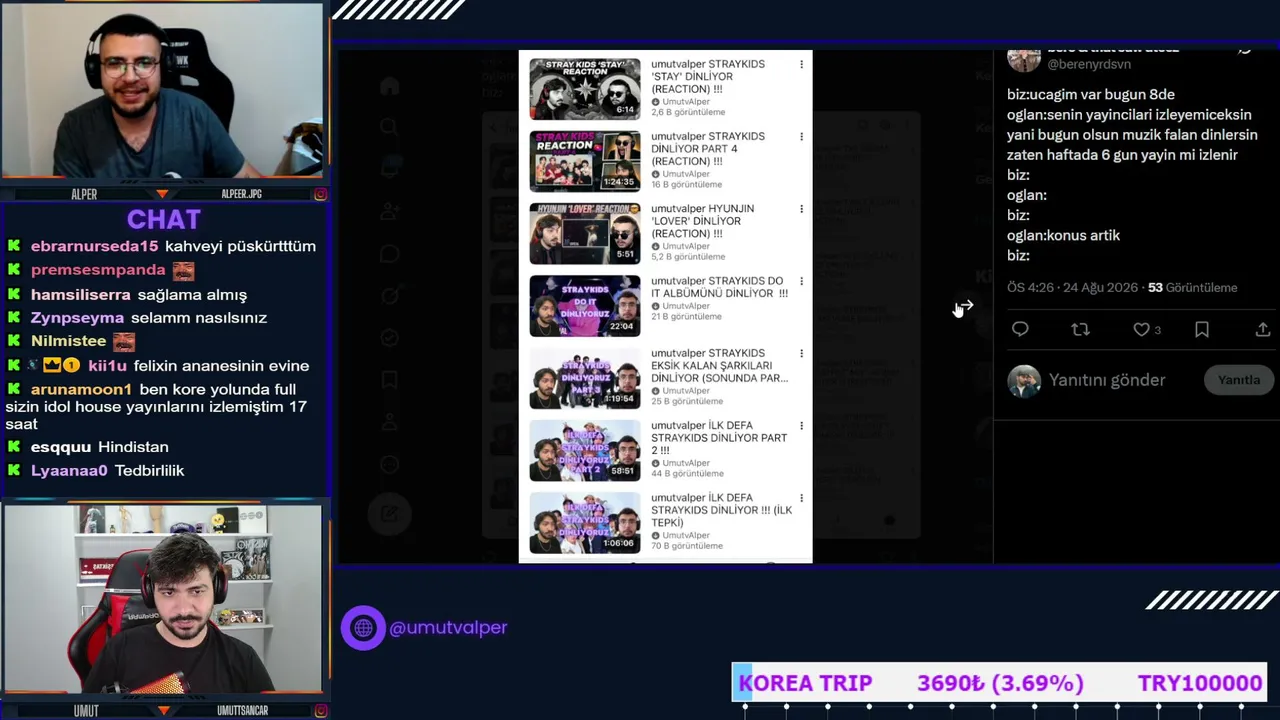Open title 'STRAYKIDS EKSİK KALAN ŞARKILARI DİNLİYOR'
The height and width of the screenshot is (720, 1280).
click(719, 366)
